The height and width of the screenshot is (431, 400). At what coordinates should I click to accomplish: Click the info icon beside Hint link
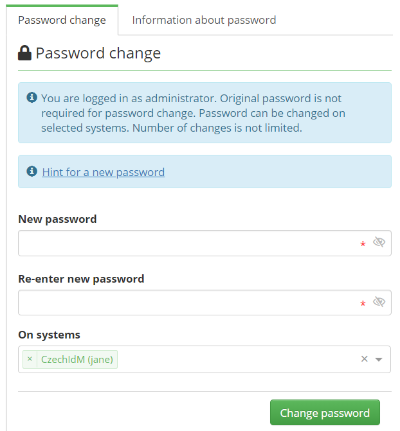(x=32, y=171)
